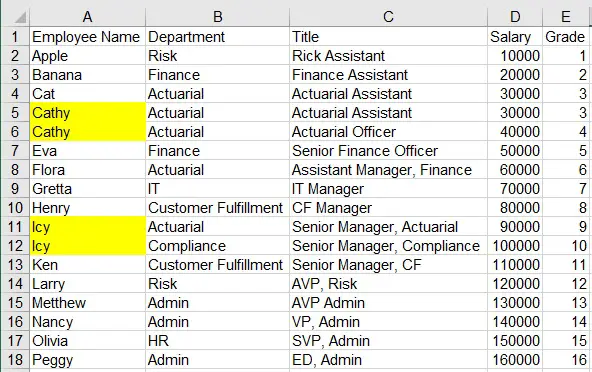The width and height of the screenshot is (592, 372).
Task: Click the HR department cell
Action: 217,341
